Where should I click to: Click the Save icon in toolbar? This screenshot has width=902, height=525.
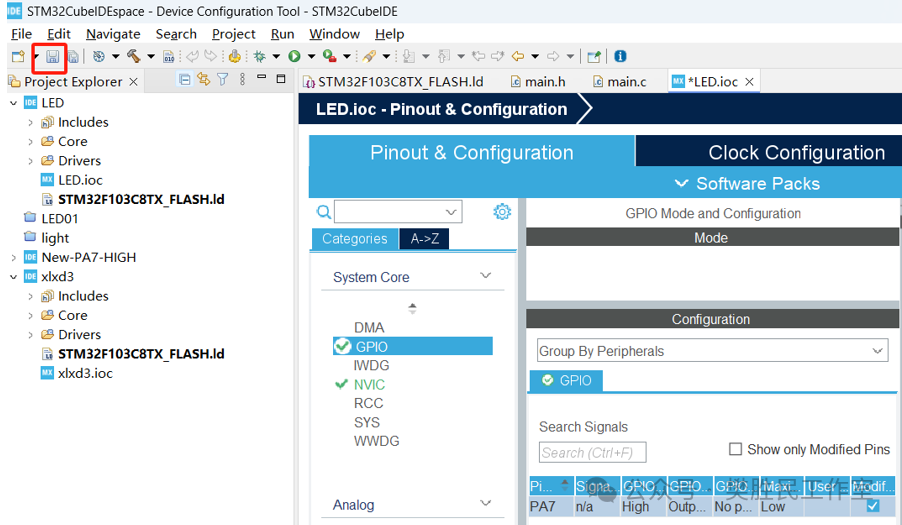[x=52, y=56]
